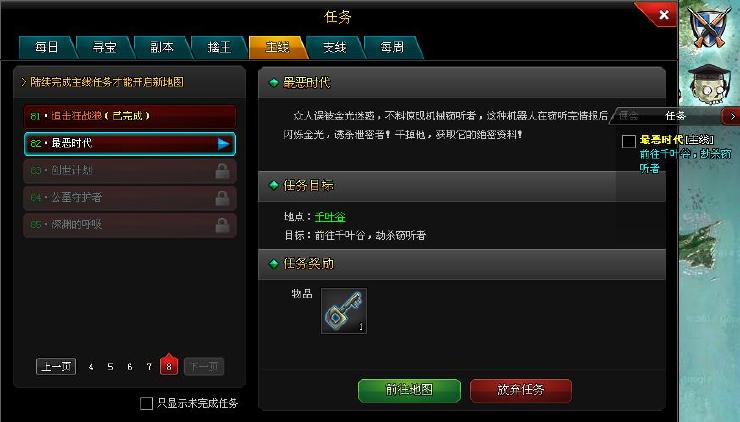Click green diamond beside 任务目标
Screen dimensions: 740x422
pyautogui.click(x=273, y=186)
